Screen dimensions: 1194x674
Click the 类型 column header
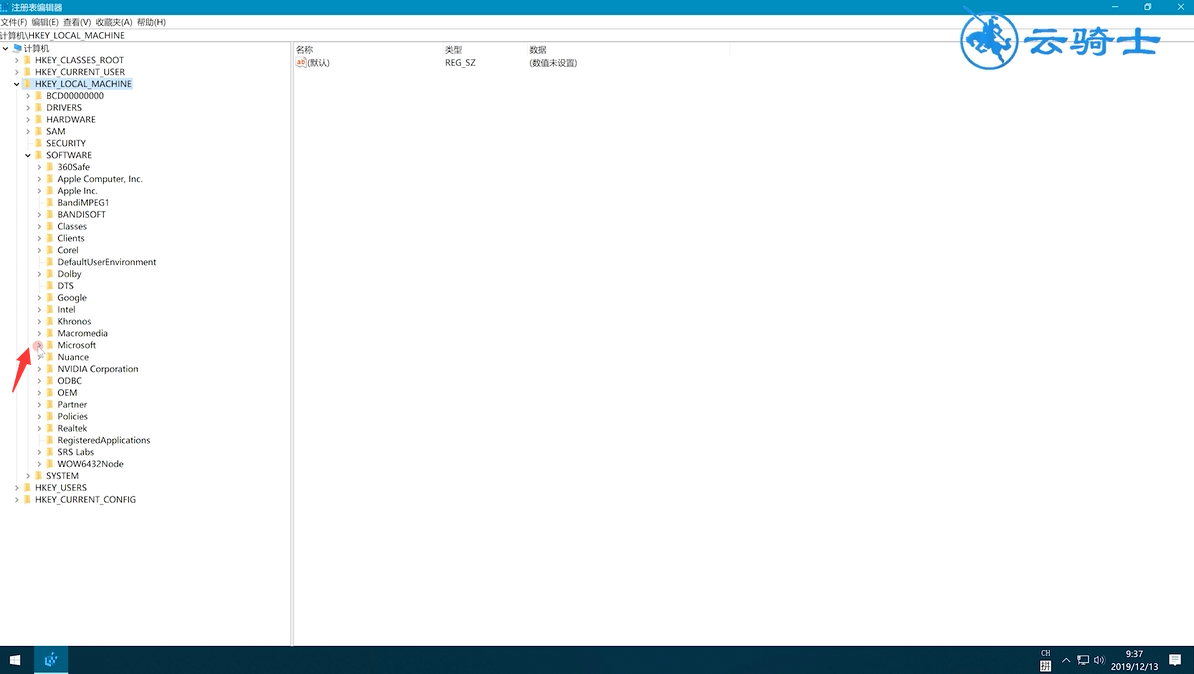[454, 50]
